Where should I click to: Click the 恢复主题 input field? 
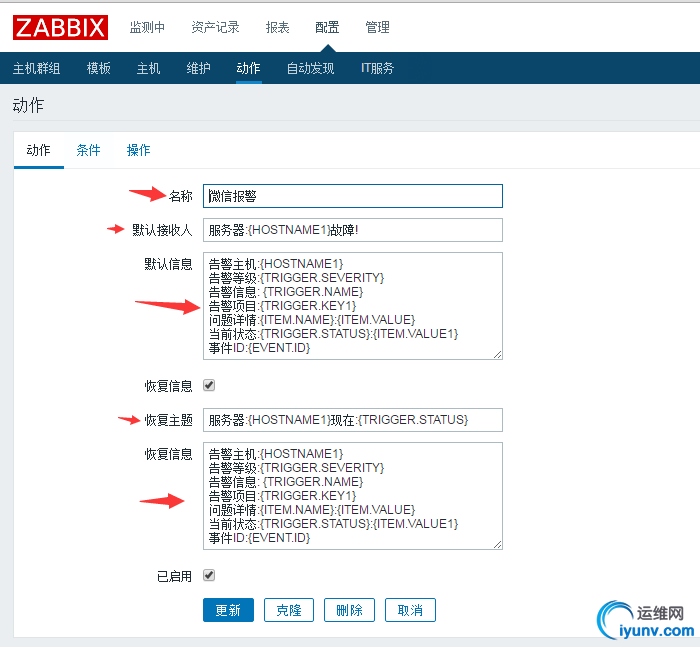(x=353, y=420)
